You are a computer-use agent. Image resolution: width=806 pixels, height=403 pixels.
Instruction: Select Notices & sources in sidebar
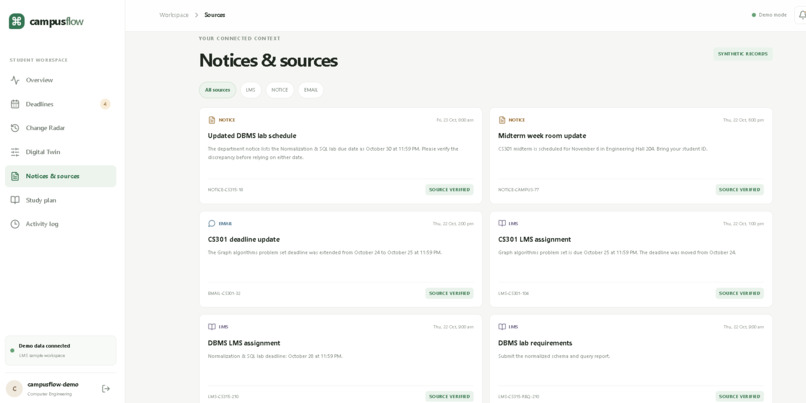point(61,176)
